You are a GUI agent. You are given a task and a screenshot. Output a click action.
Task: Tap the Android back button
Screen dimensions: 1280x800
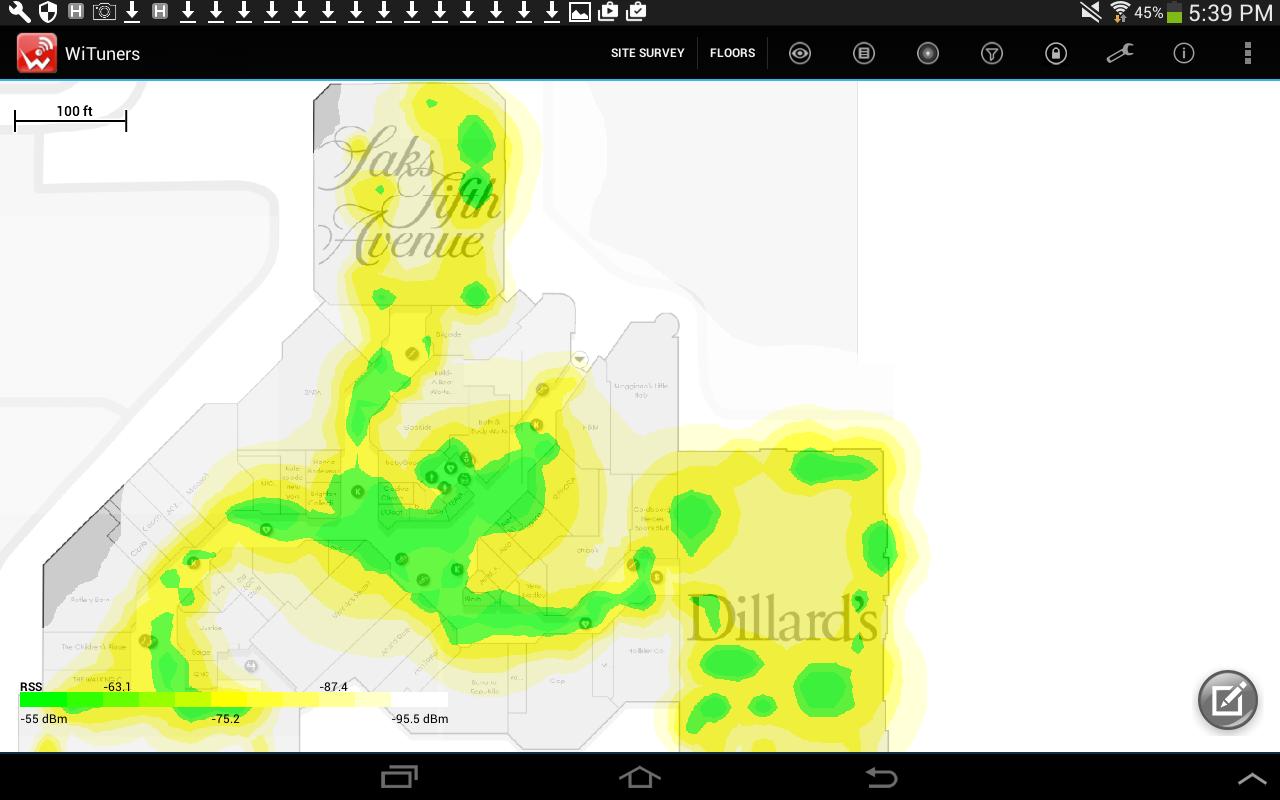coord(881,777)
